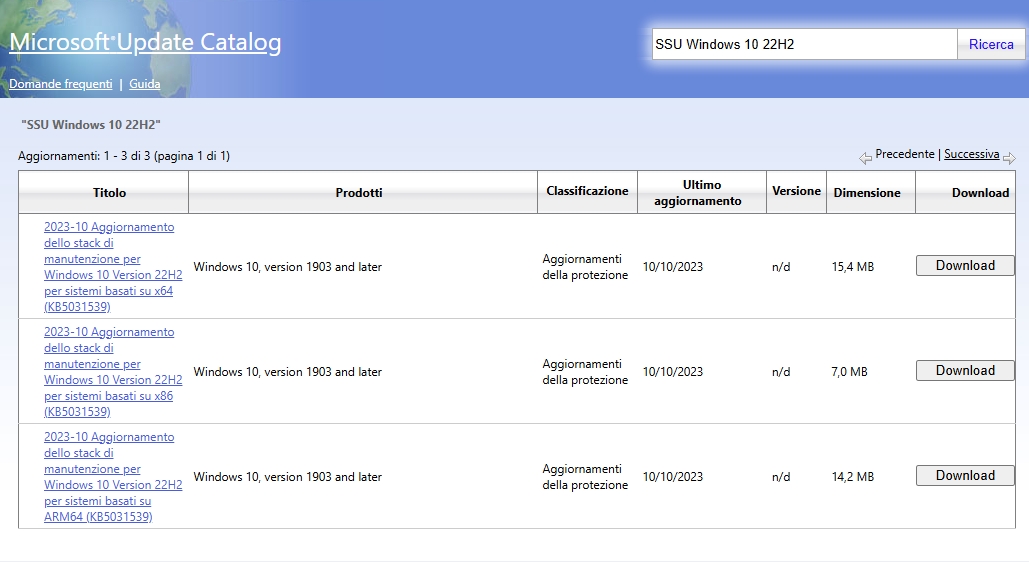
Task: Download the 7,0 MB x86 update
Action: [965, 371]
